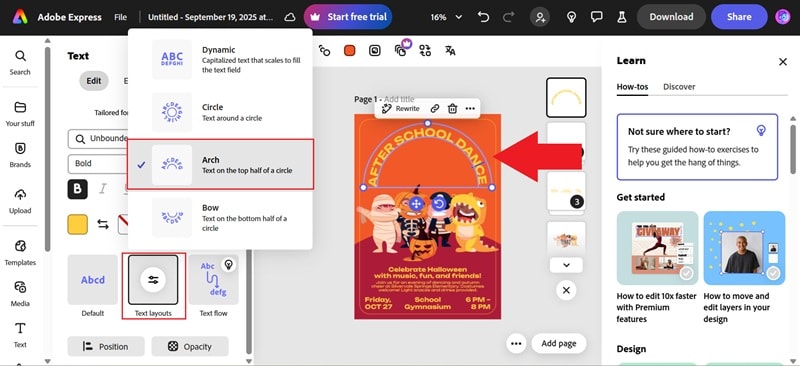Click the yellow text fill color swatch
800x366 pixels.
[78, 225]
